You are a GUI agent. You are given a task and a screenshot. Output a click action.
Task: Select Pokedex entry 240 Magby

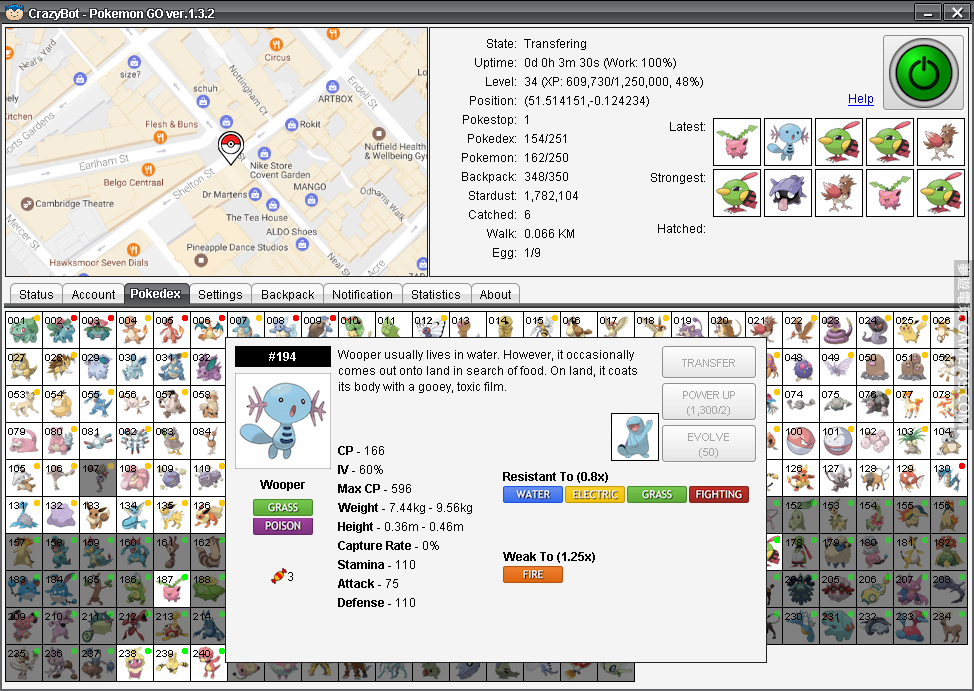pyautogui.click(x=209, y=663)
